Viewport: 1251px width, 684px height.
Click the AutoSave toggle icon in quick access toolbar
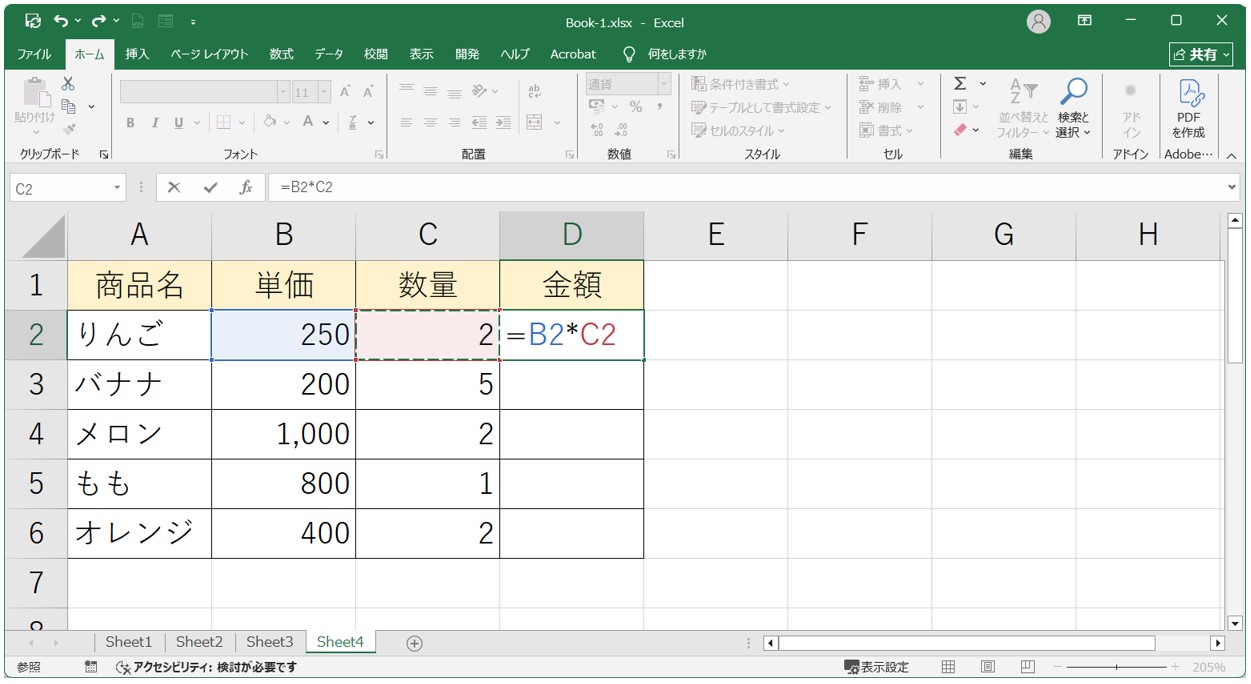[33, 20]
